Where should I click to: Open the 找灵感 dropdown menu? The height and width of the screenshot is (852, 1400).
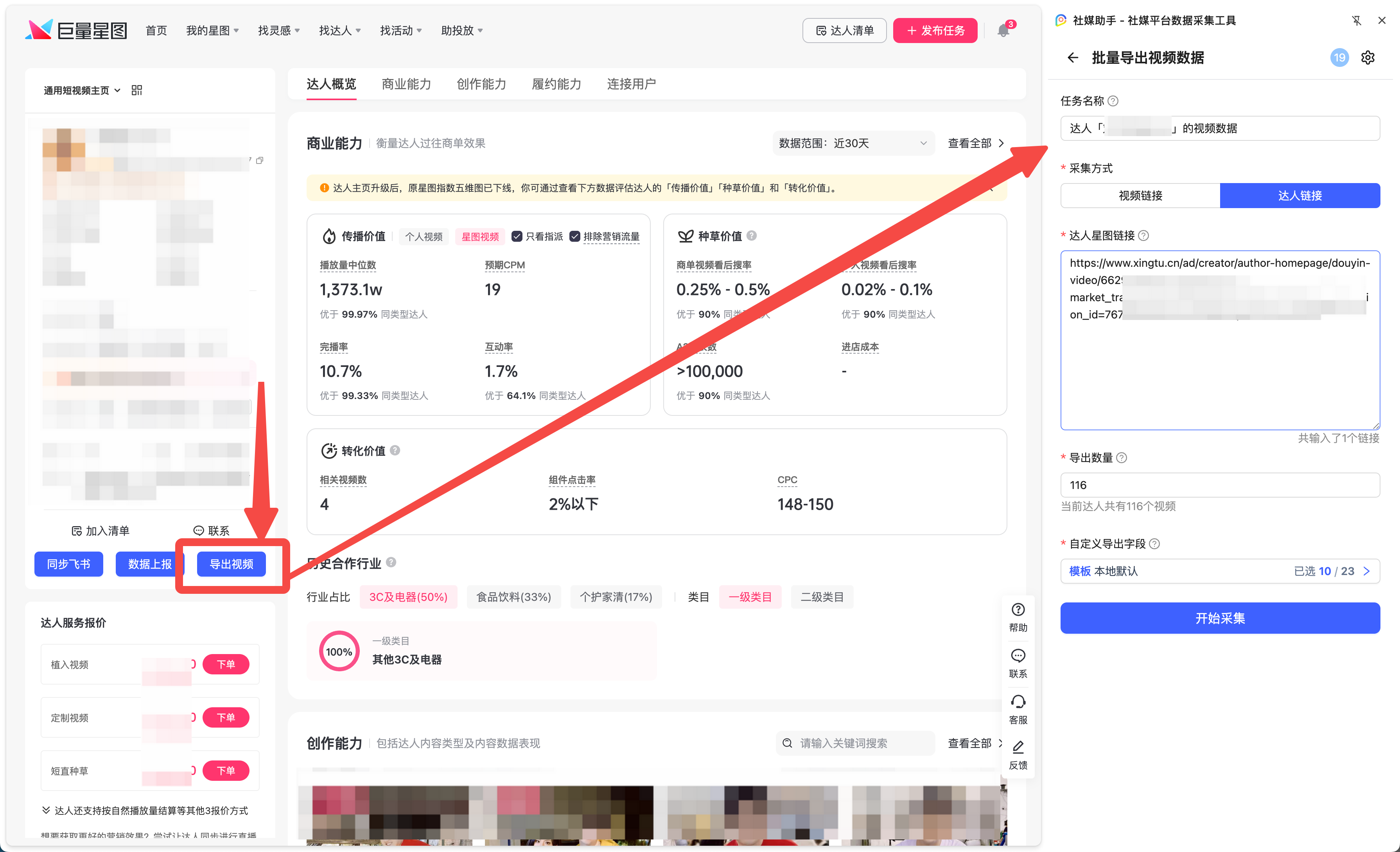click(279, 31)
